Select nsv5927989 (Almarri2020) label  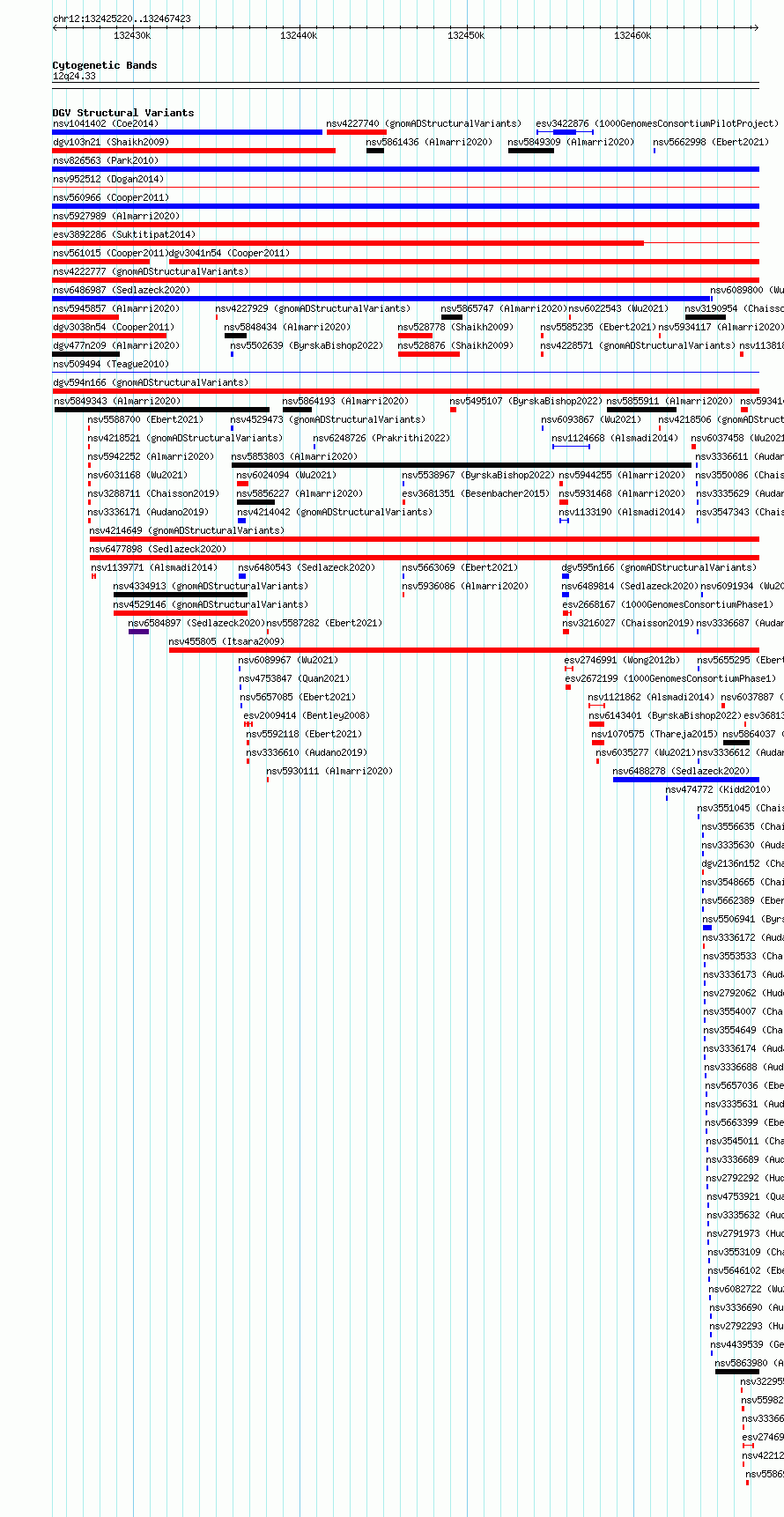[116, 216]
